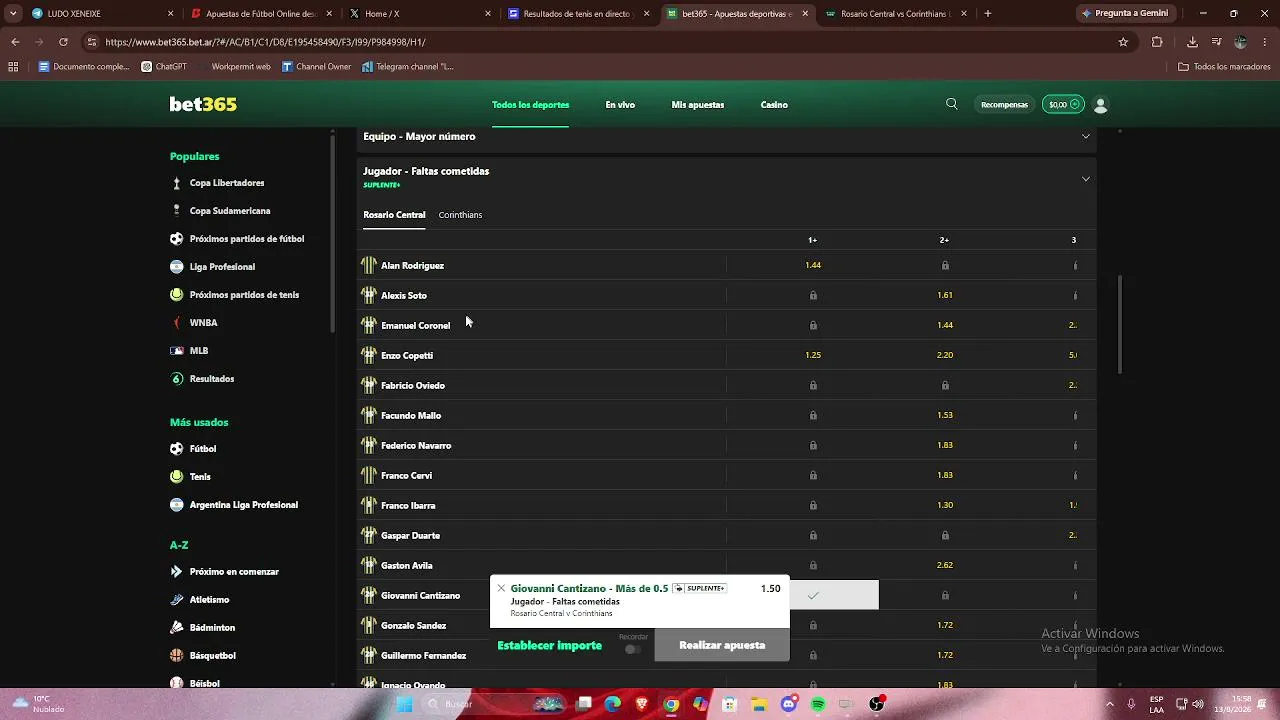
Task: Open En vivo in top navigation
Action: point(620,105)
